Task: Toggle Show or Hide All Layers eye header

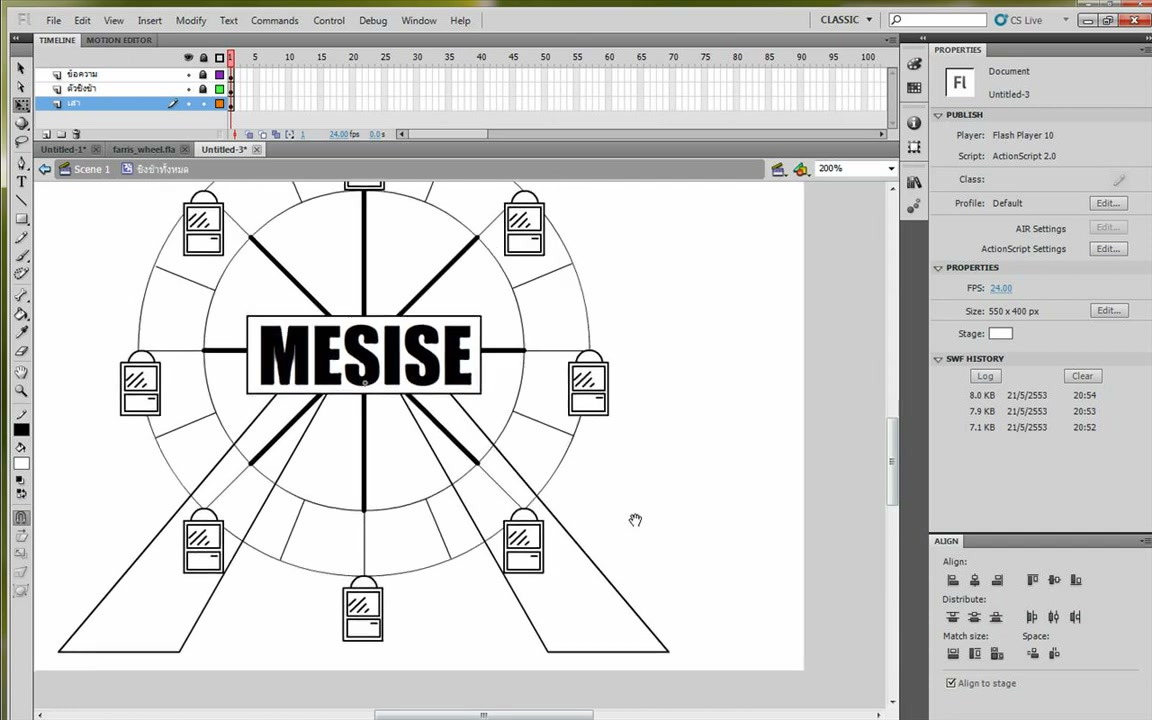Action: [x=189, y=57]
